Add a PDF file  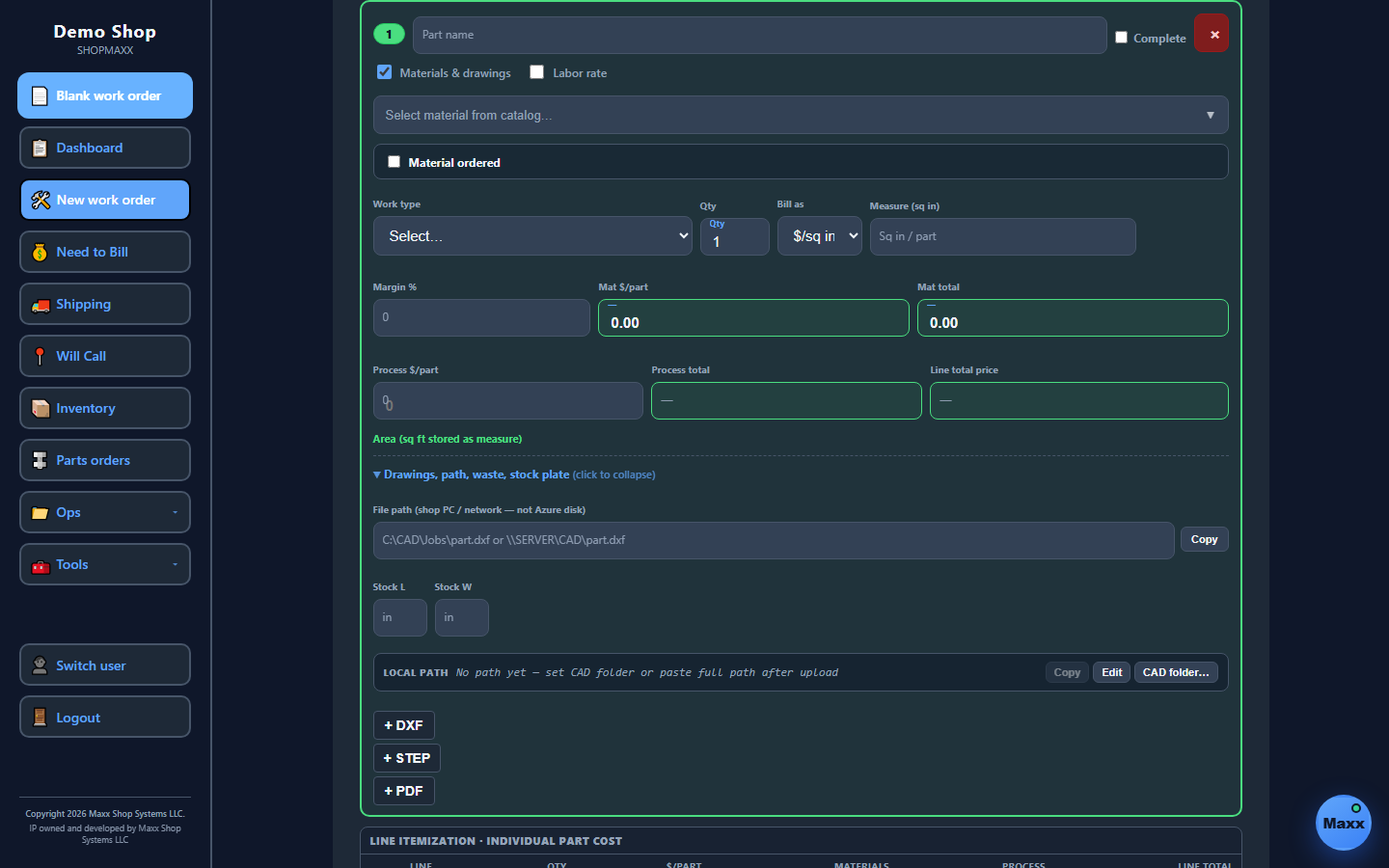click(403, 791)
